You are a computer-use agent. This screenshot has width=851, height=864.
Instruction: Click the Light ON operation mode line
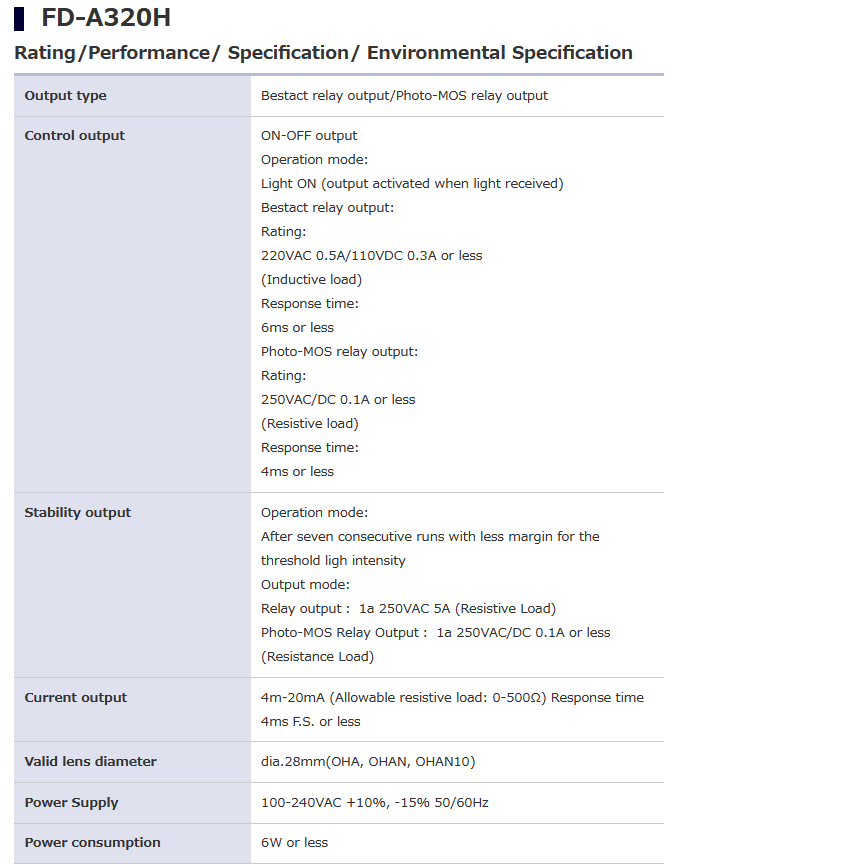[412, 184]
